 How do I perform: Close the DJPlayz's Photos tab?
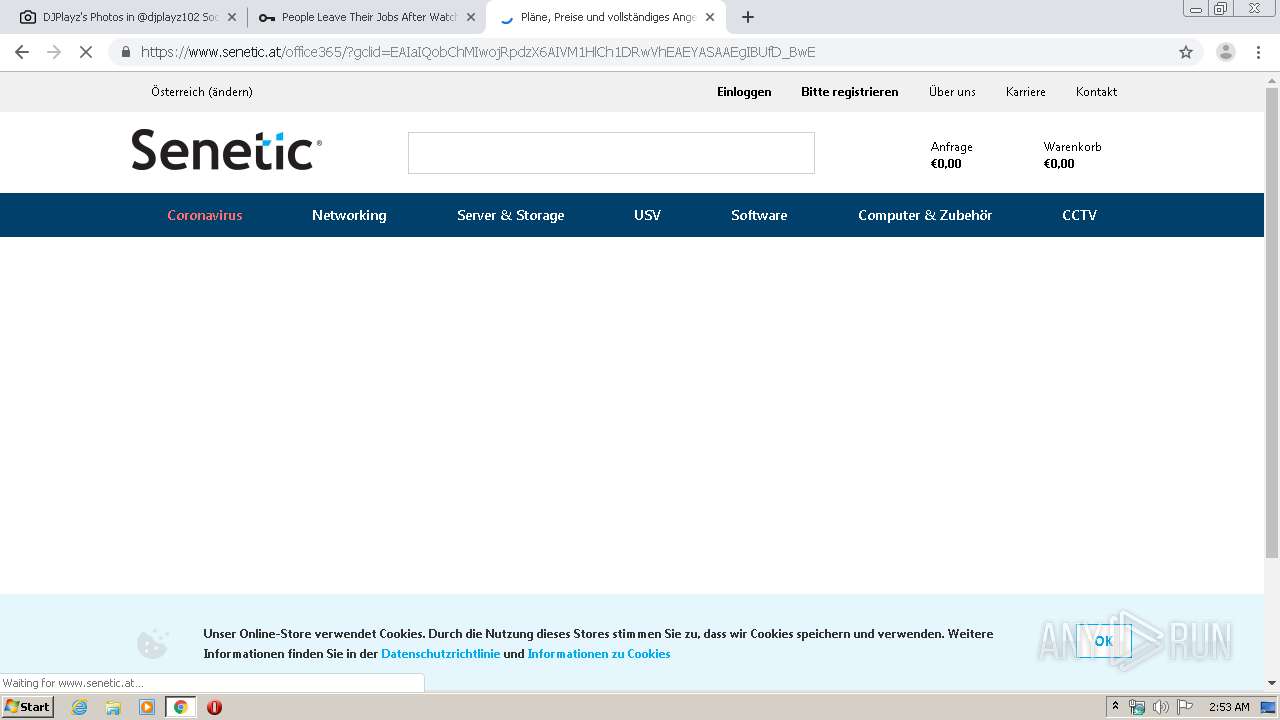233,17
